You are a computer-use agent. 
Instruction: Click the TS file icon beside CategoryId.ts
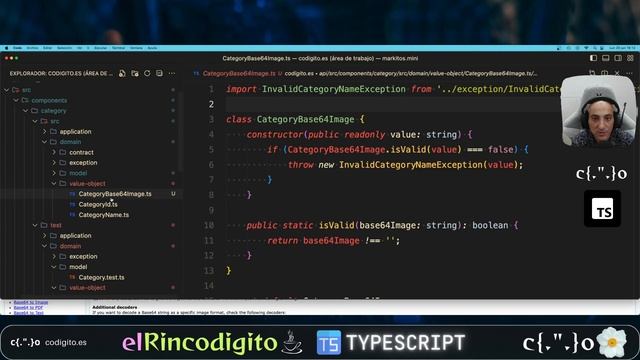click(x=72, y=204)
